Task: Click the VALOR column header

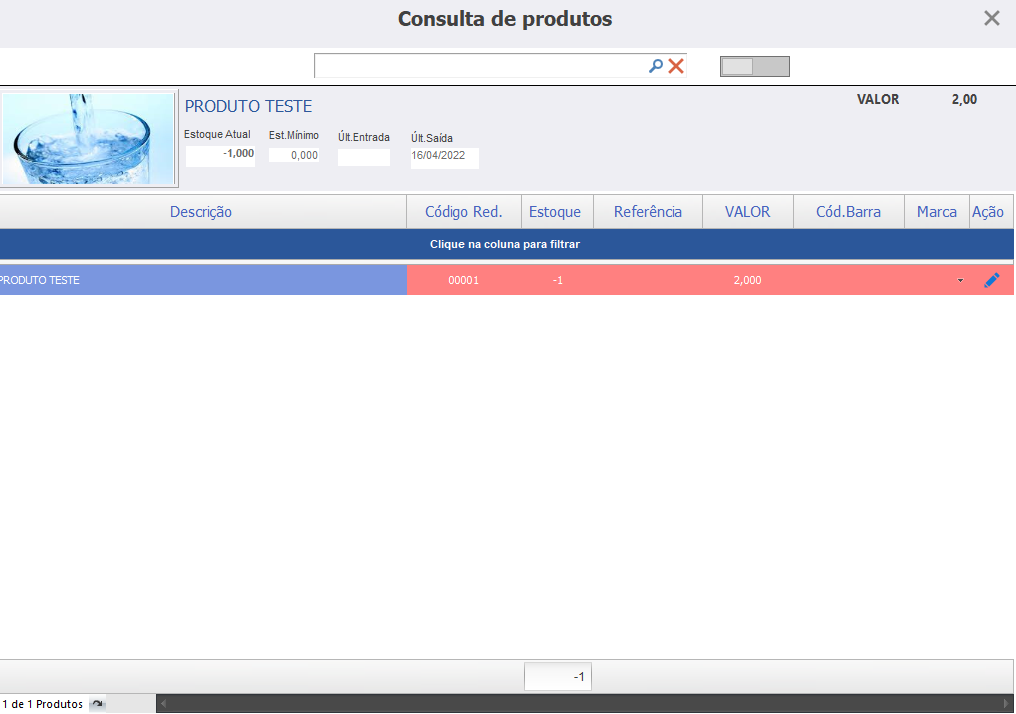Action: pos(748,212)
